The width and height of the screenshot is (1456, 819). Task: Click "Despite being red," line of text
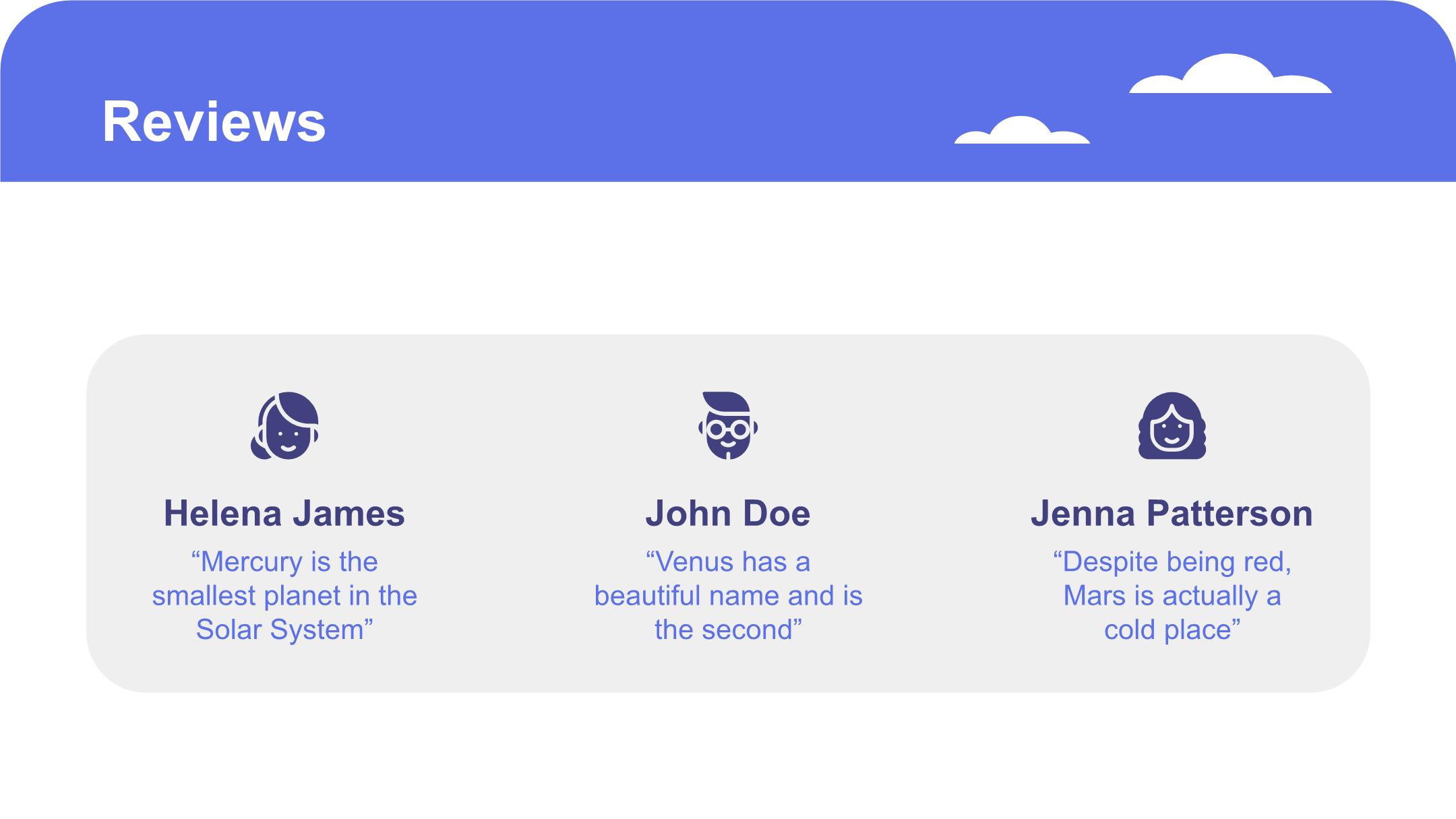click(x=1172, y=563)
